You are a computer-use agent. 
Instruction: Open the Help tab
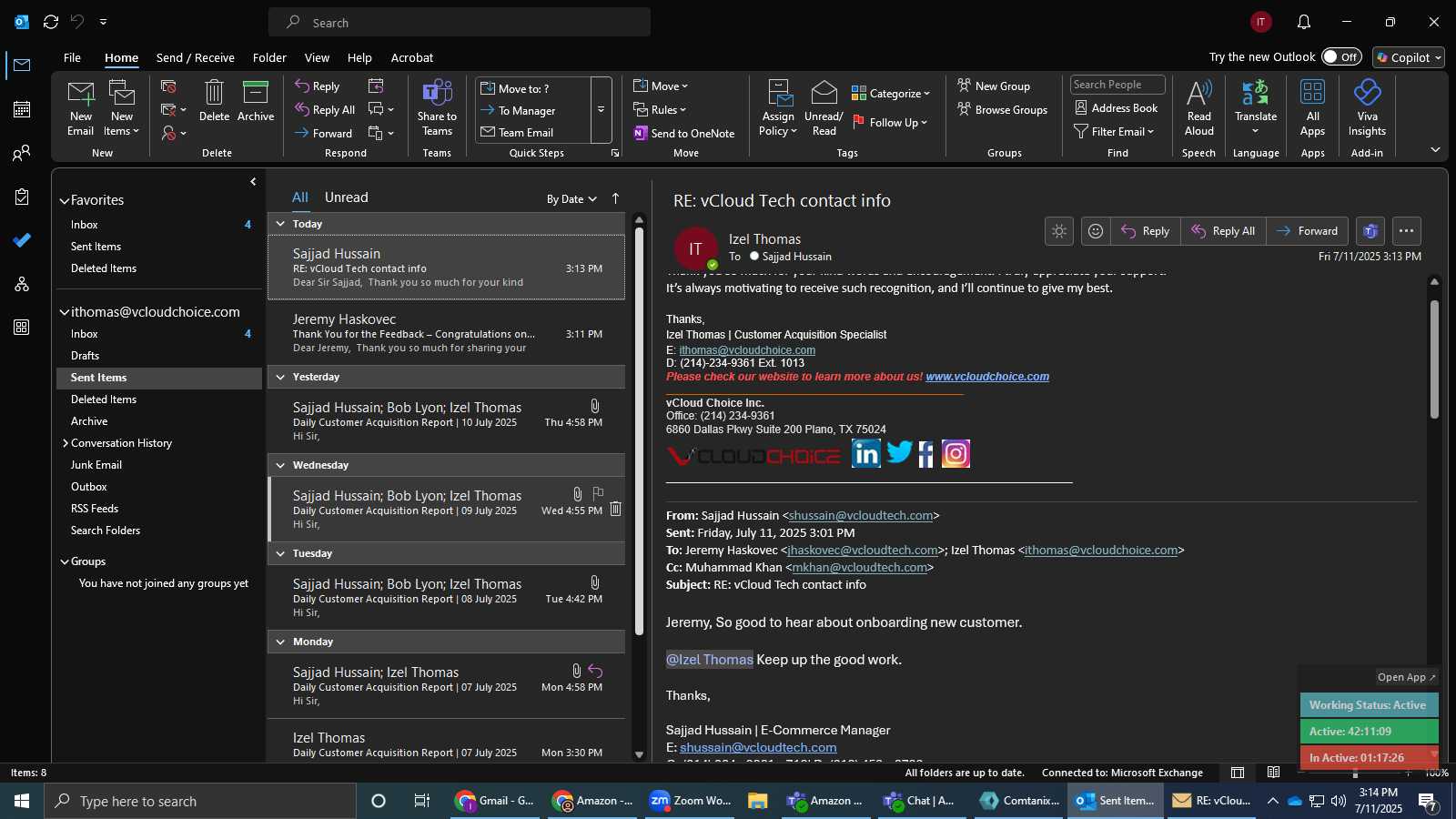click(x=359, y=57)
